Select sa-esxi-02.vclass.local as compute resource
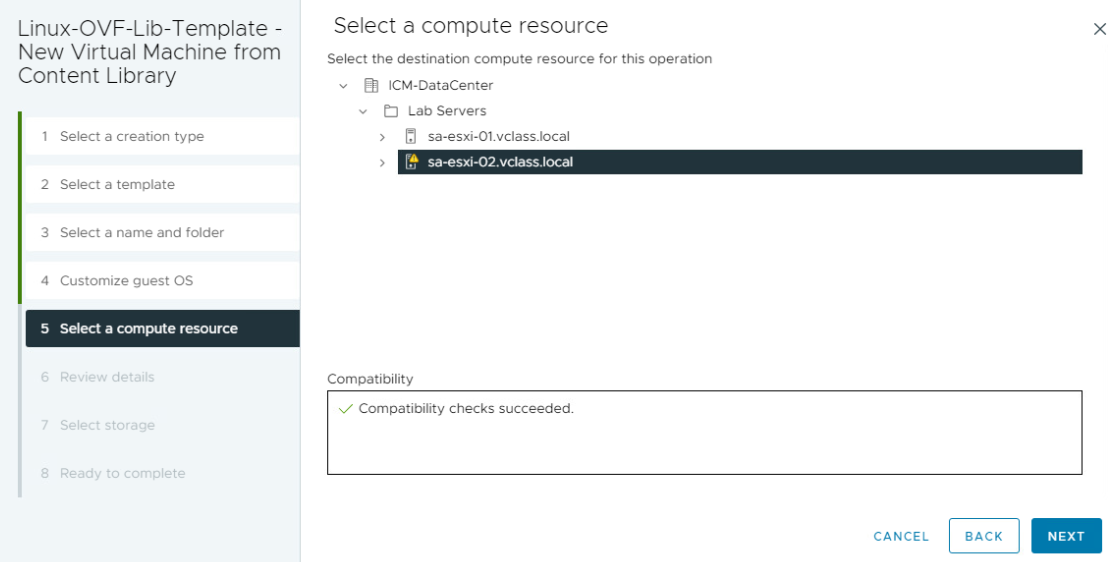The width and height of the screenshot is (1108, 562). pyautogui.click(x=740, y=162)
